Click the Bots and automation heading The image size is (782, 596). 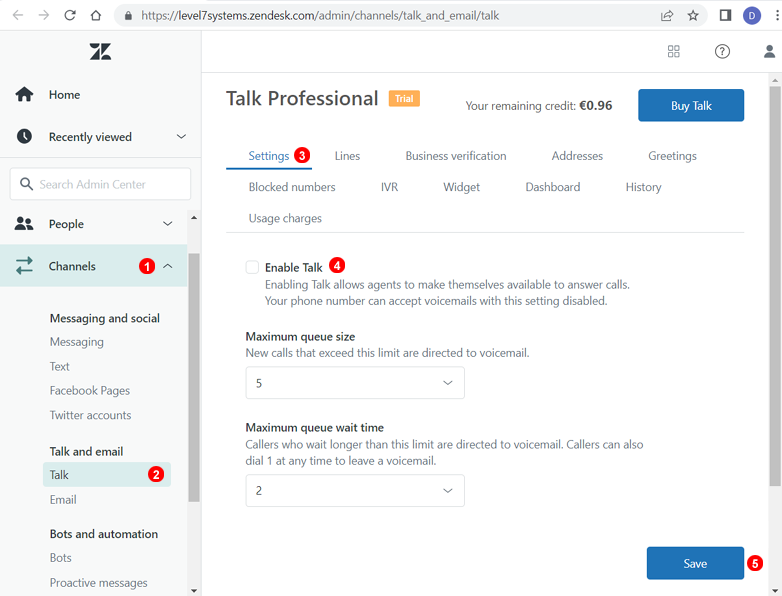coord(104,534)
